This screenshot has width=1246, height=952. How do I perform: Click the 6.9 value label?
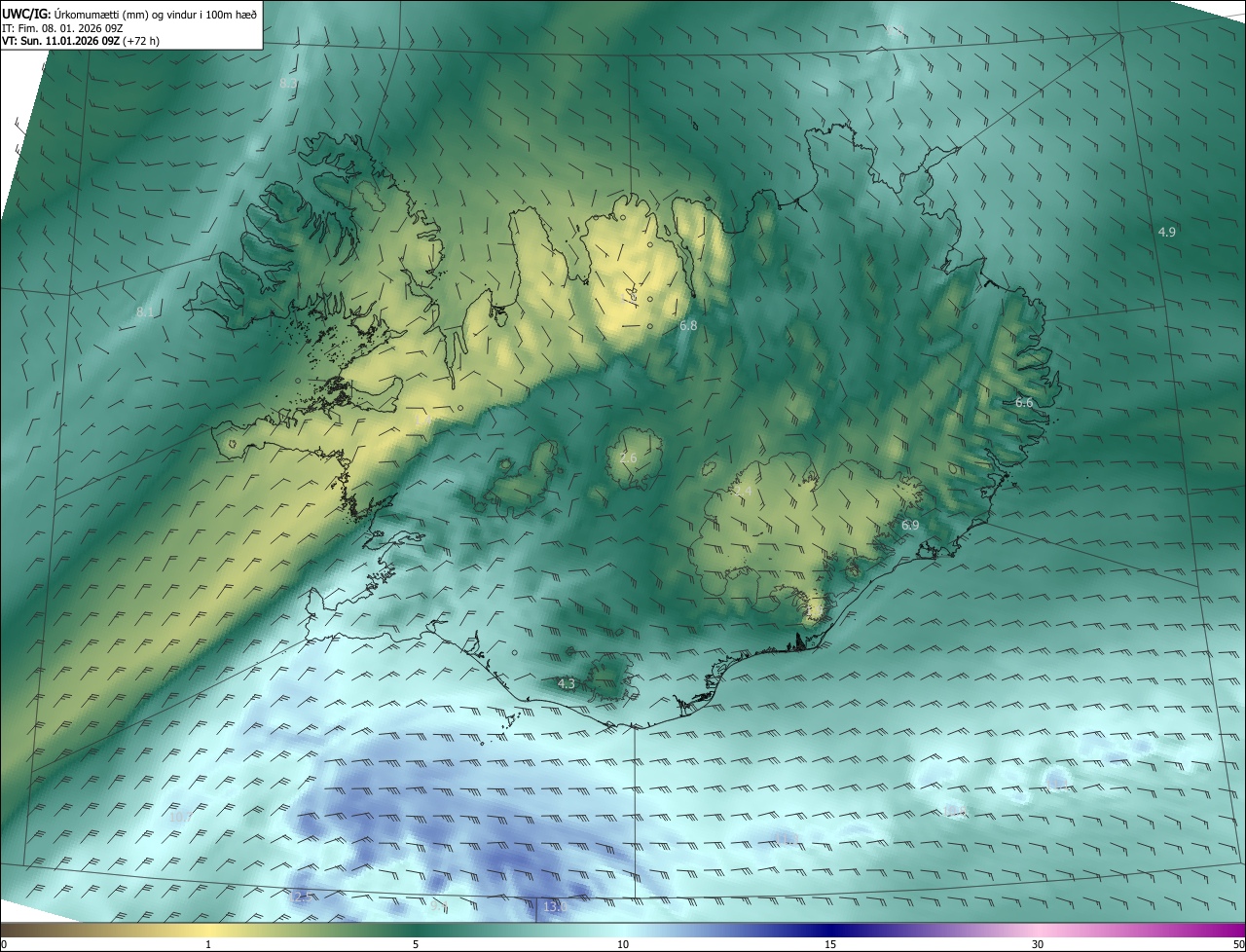tap(910, 525)
